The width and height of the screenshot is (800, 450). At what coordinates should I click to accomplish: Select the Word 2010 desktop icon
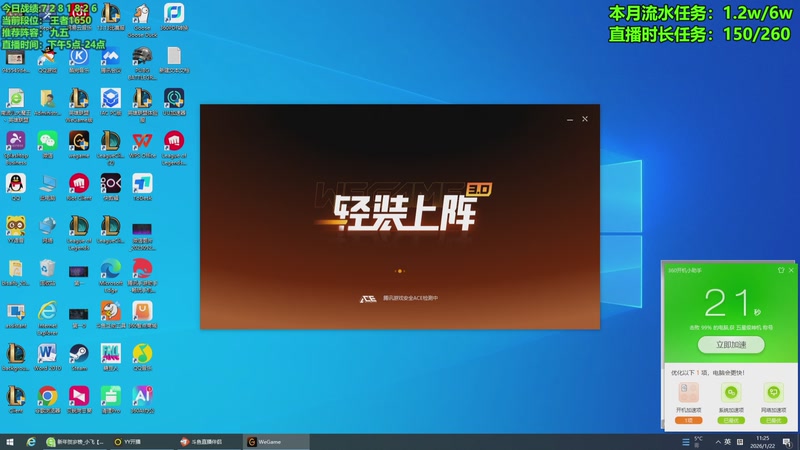[x=47, y=357]
